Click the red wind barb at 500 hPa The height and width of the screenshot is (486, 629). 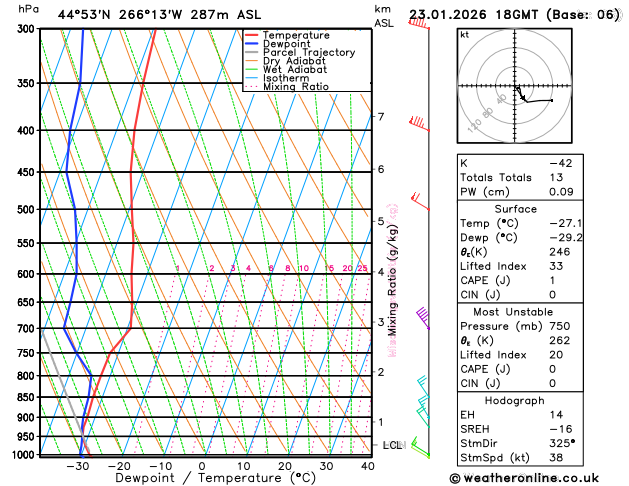point(420,201)
